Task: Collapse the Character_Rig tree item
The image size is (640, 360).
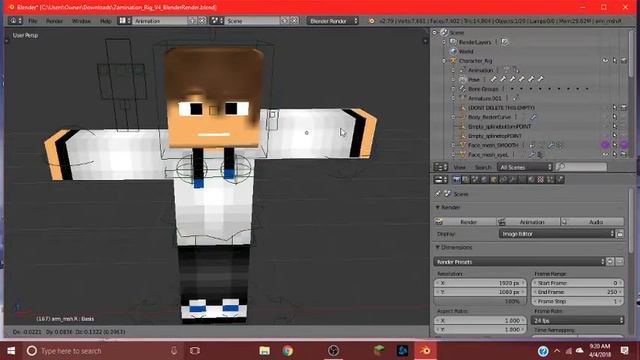Action: pos(444,61)
